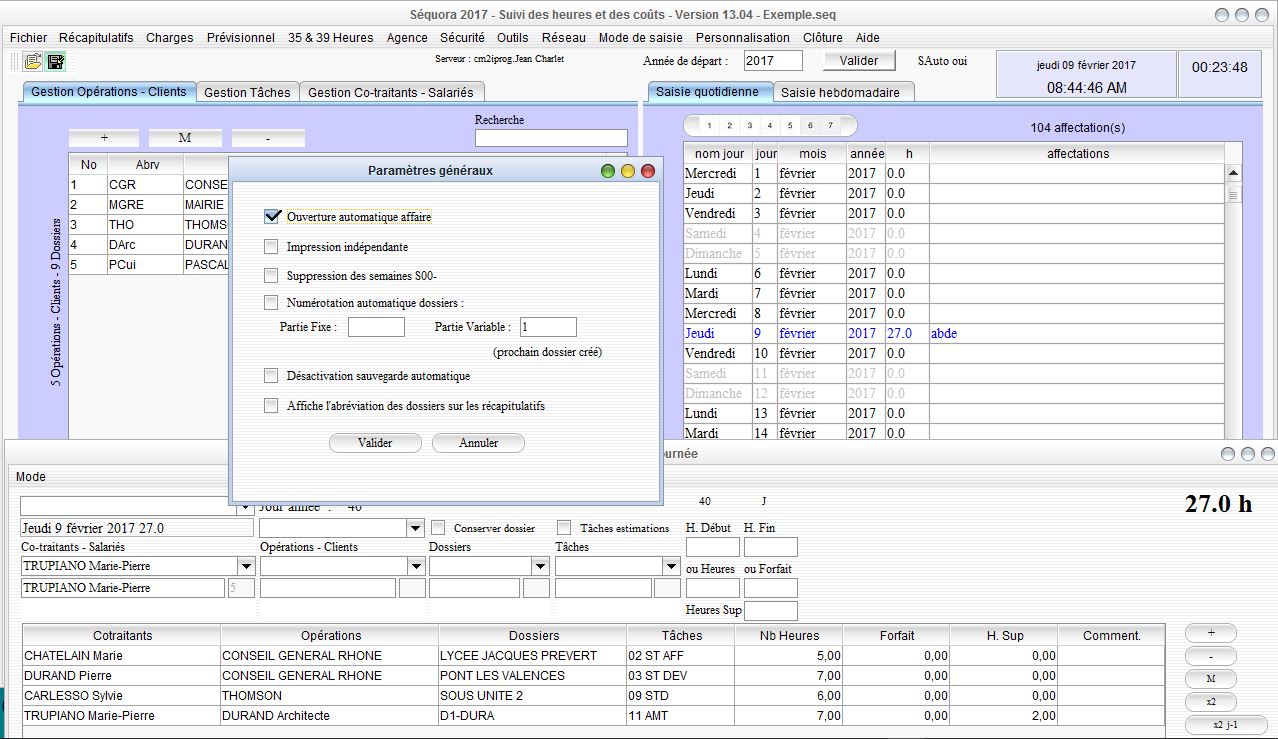The width and height of the screenshot is (1278, 739).
Task: Click Valider in the Paramètres généraux dialog
Action: point(375,442)
